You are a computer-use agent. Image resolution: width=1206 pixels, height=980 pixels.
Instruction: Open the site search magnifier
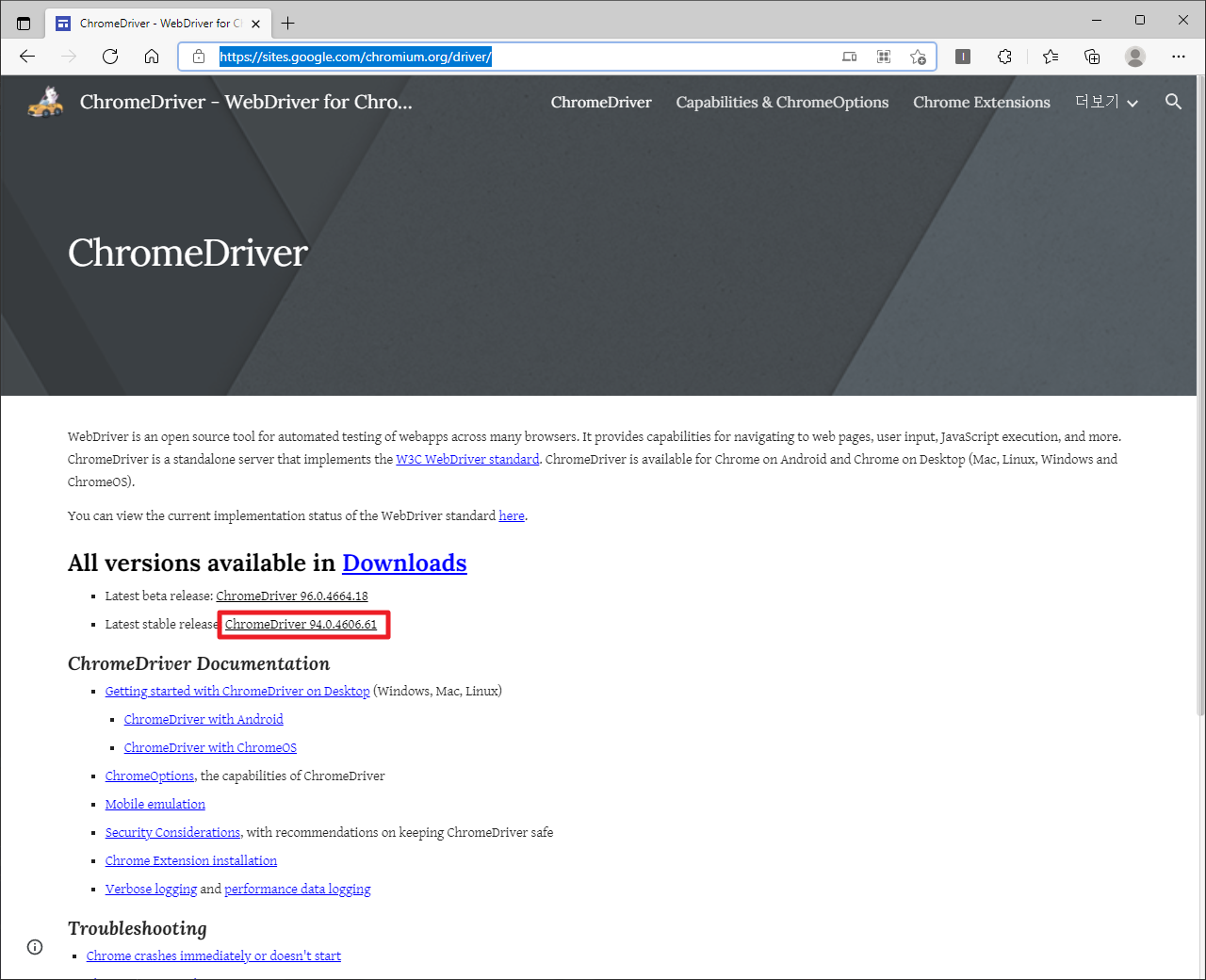click(1173, 102)
